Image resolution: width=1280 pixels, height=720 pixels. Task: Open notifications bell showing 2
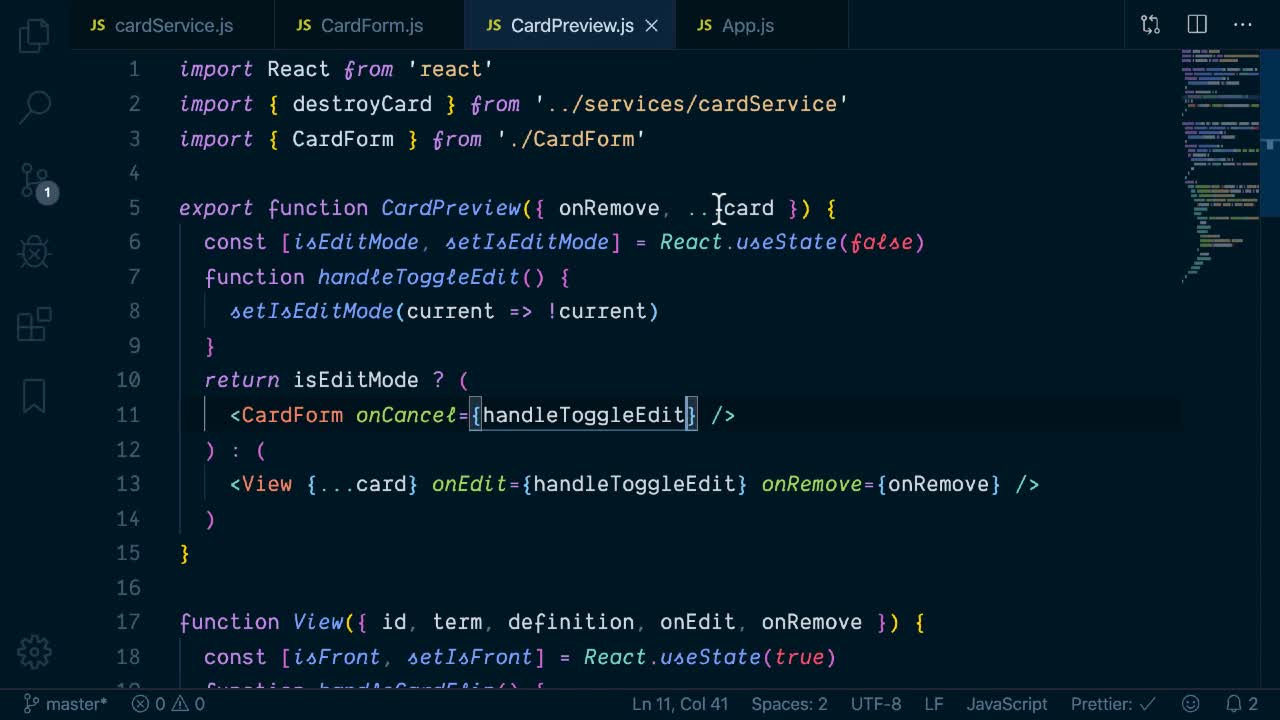pos(1241,704)
